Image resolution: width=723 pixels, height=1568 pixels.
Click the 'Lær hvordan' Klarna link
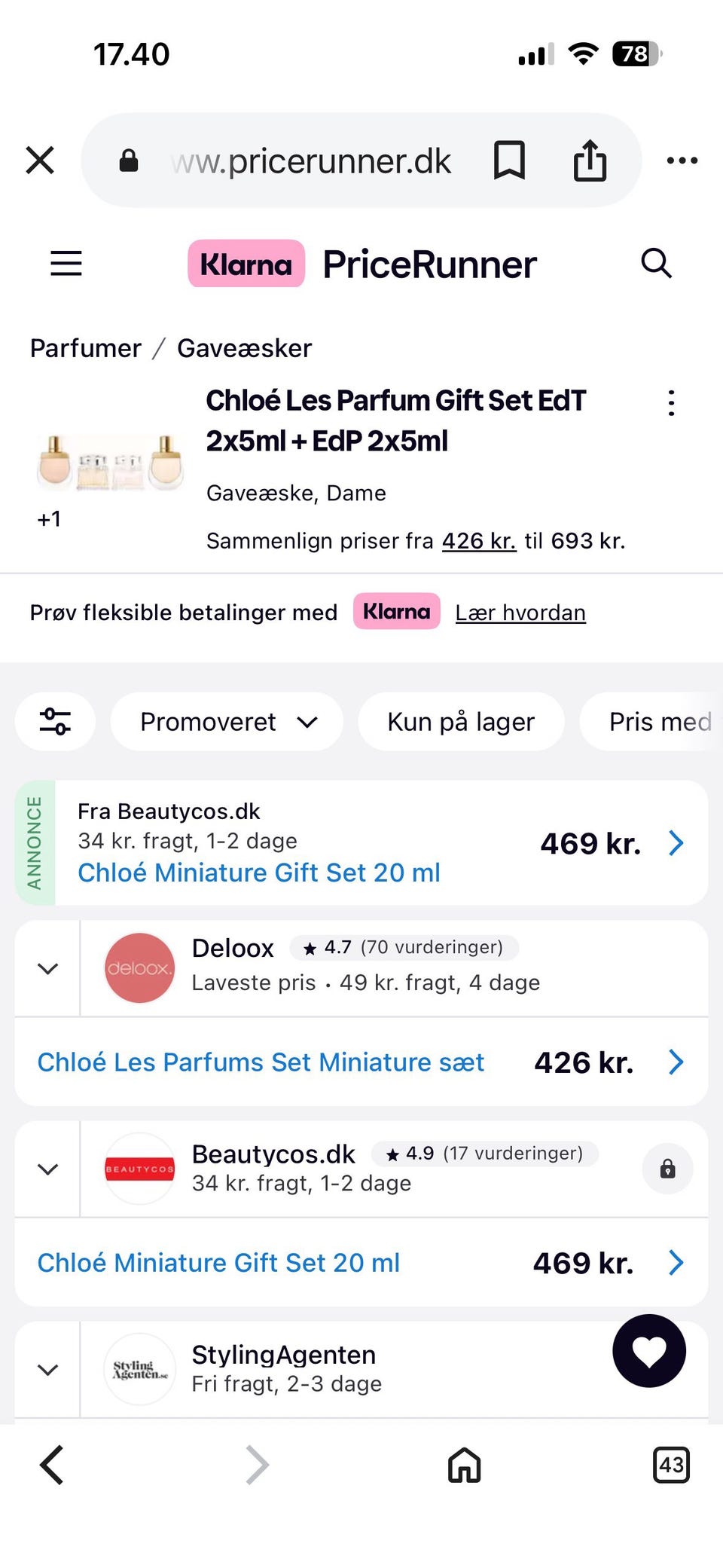tap(520, 613)
